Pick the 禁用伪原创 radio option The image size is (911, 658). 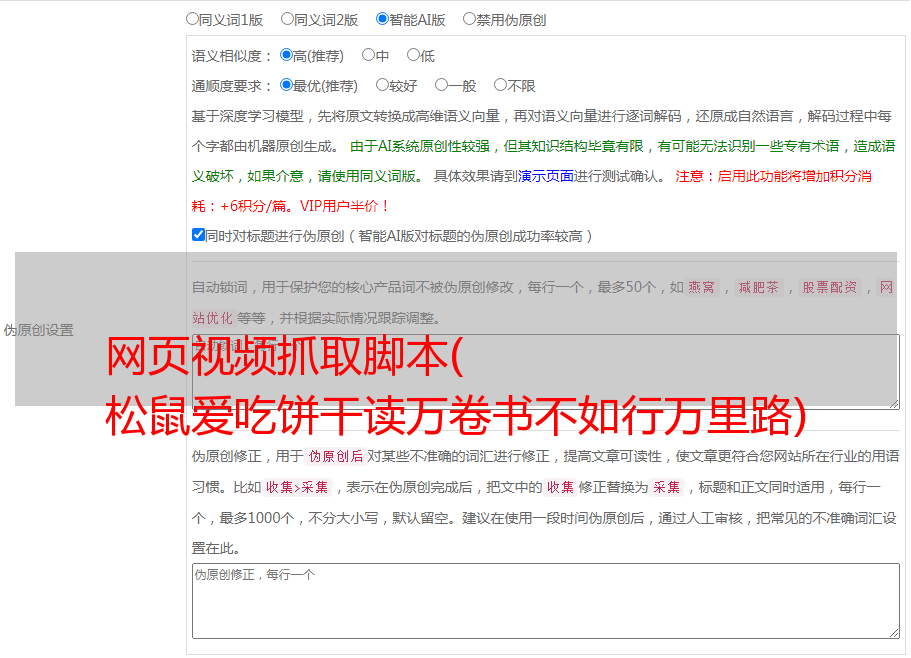point(470,19)
